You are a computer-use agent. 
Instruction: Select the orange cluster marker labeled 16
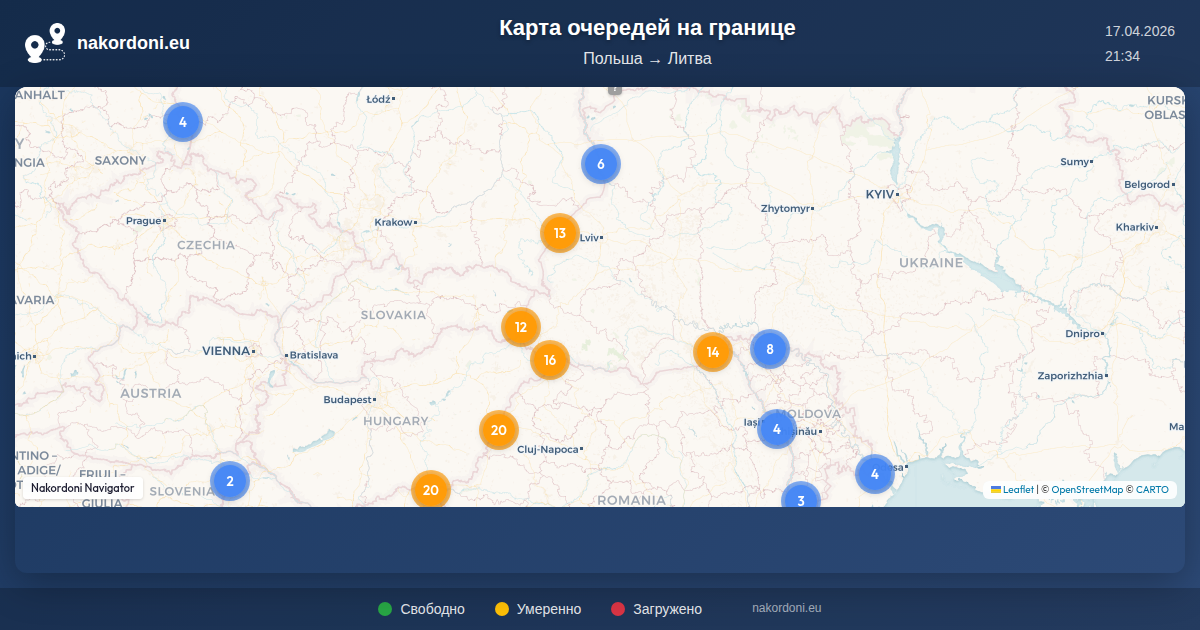click(x=550, y=360)
